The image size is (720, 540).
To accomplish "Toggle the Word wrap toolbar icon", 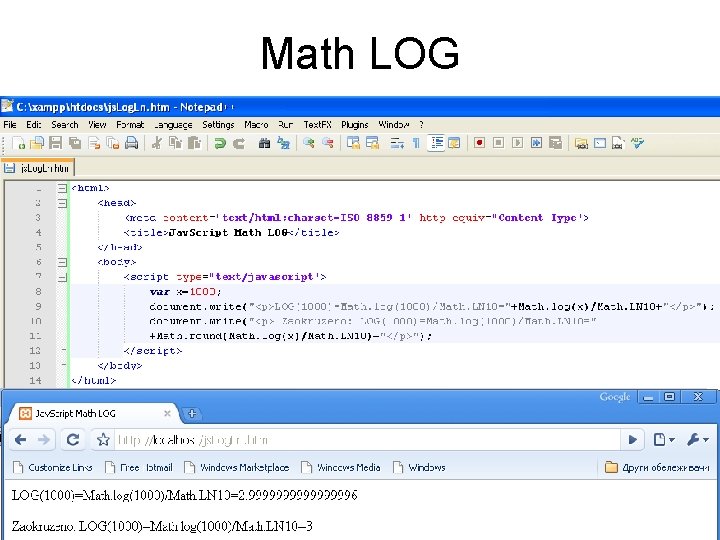I will [397, 143].
